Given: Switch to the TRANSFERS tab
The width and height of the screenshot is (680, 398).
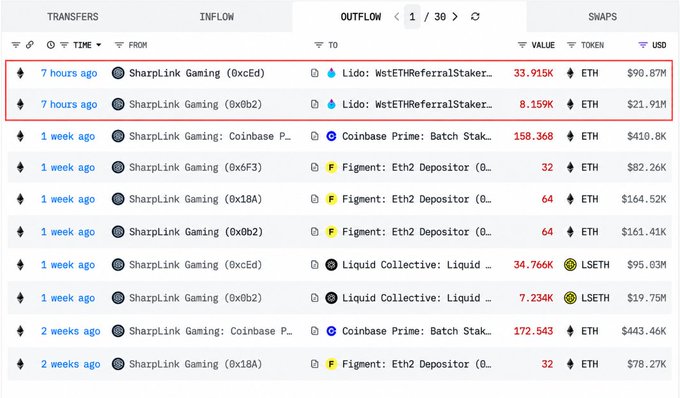Looking at the screenshot, I should (x=72, y=16).
